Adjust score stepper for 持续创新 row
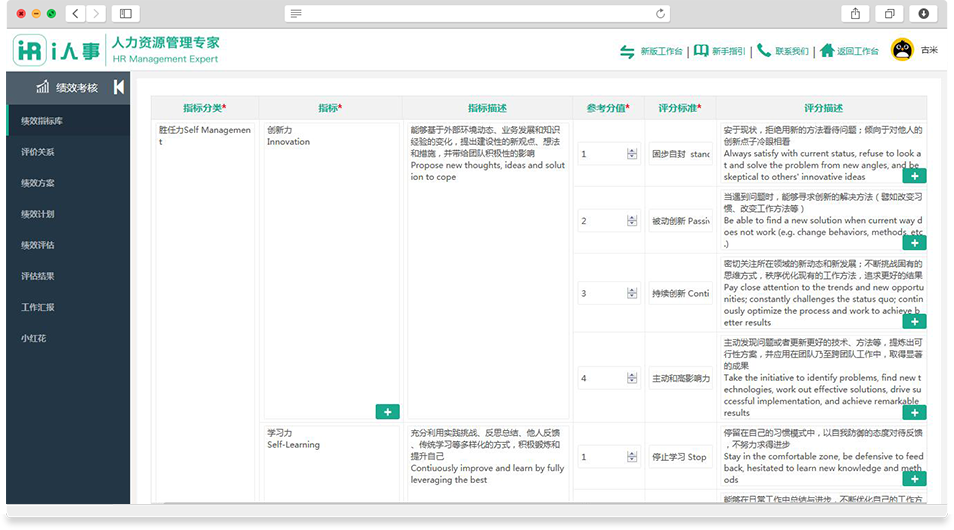This screenshot has height=530, width=954. coord(632,293)
